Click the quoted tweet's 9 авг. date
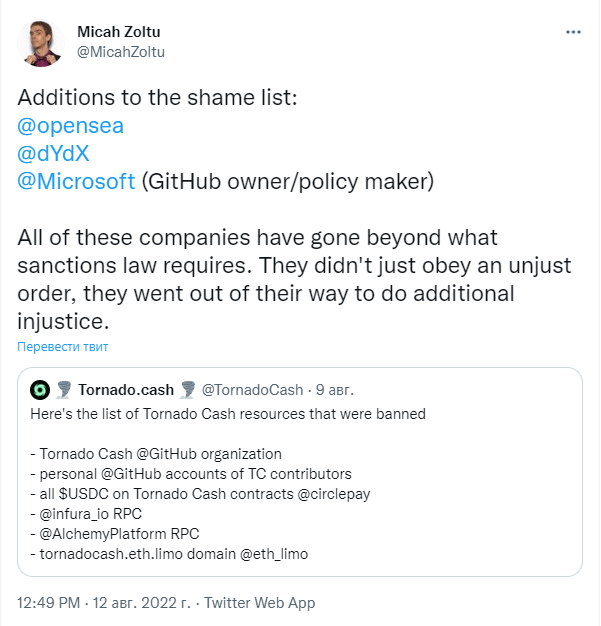The image size is (601, 626). 335,389
